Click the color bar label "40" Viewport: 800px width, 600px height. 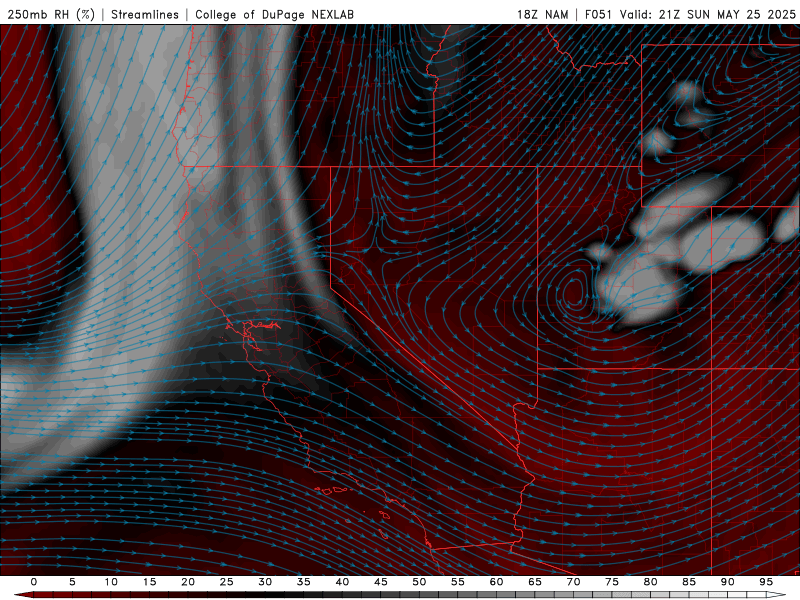[x=342, y=582]
